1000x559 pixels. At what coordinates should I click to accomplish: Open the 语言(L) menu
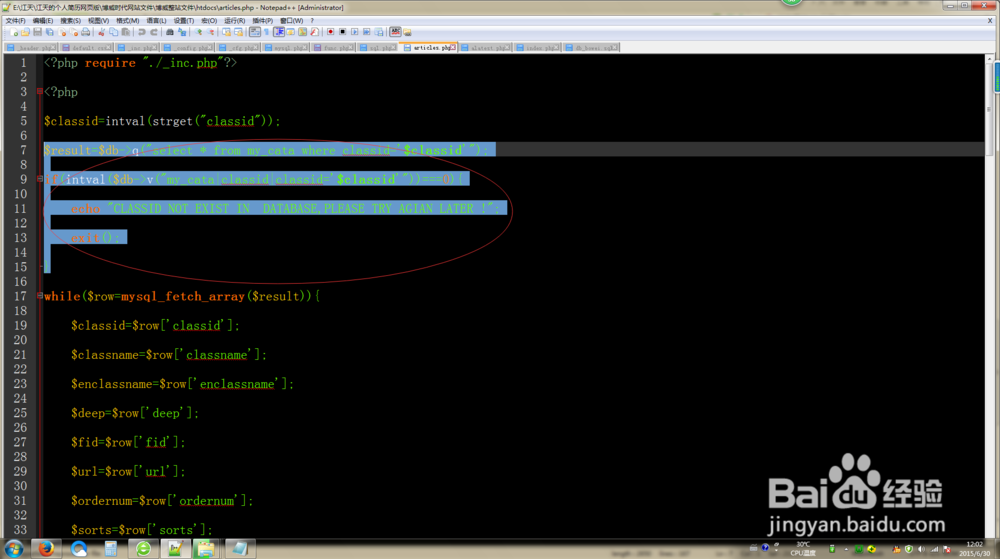pyautogui.click(x=156, y=20)
